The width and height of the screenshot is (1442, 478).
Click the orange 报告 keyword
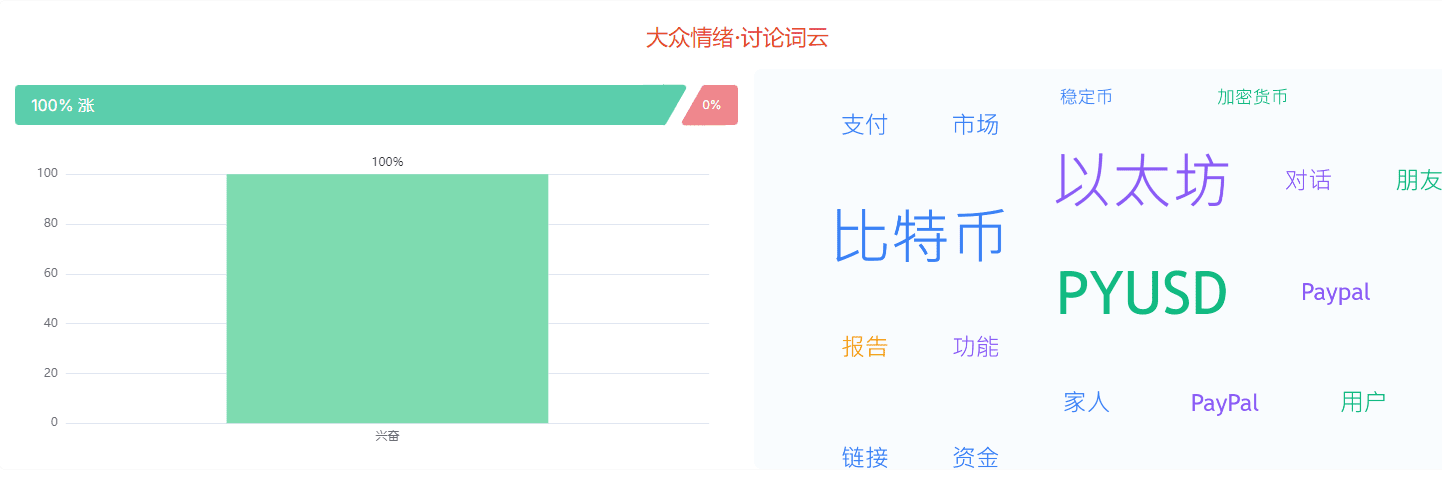[x=864, y=347]
